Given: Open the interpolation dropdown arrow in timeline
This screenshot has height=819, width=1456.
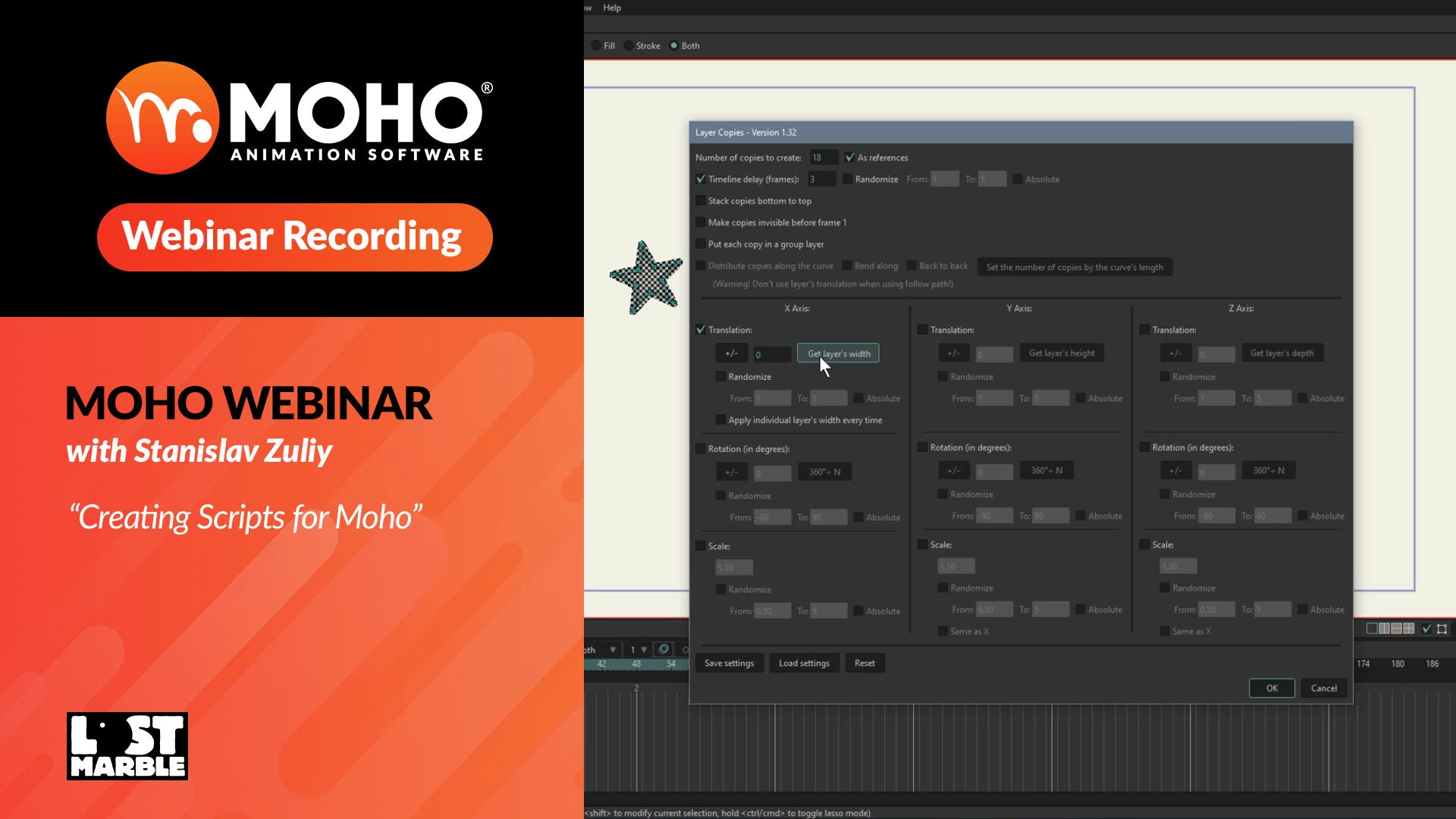Looking at the screenshot, I should 613,650.
